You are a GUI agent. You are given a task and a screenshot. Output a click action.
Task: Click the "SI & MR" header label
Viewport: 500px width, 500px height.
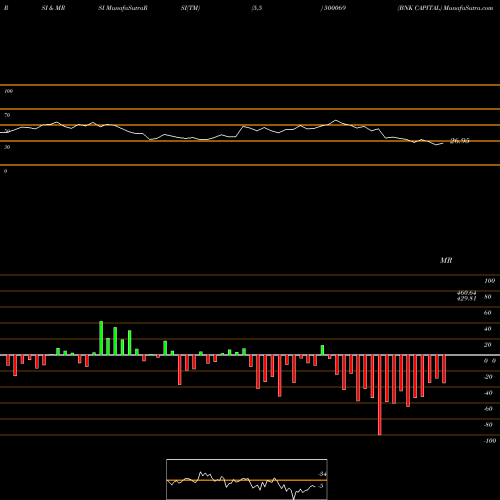53,8
